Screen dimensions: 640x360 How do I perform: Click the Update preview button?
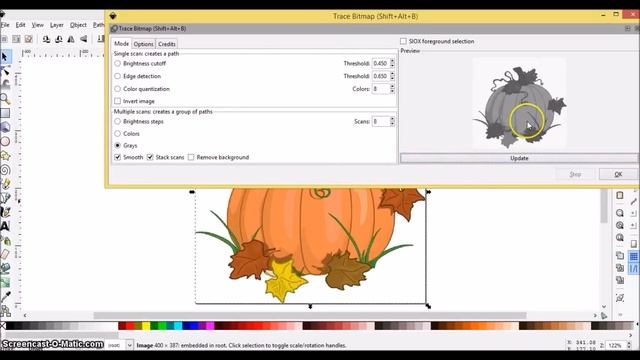coord(519,158)
